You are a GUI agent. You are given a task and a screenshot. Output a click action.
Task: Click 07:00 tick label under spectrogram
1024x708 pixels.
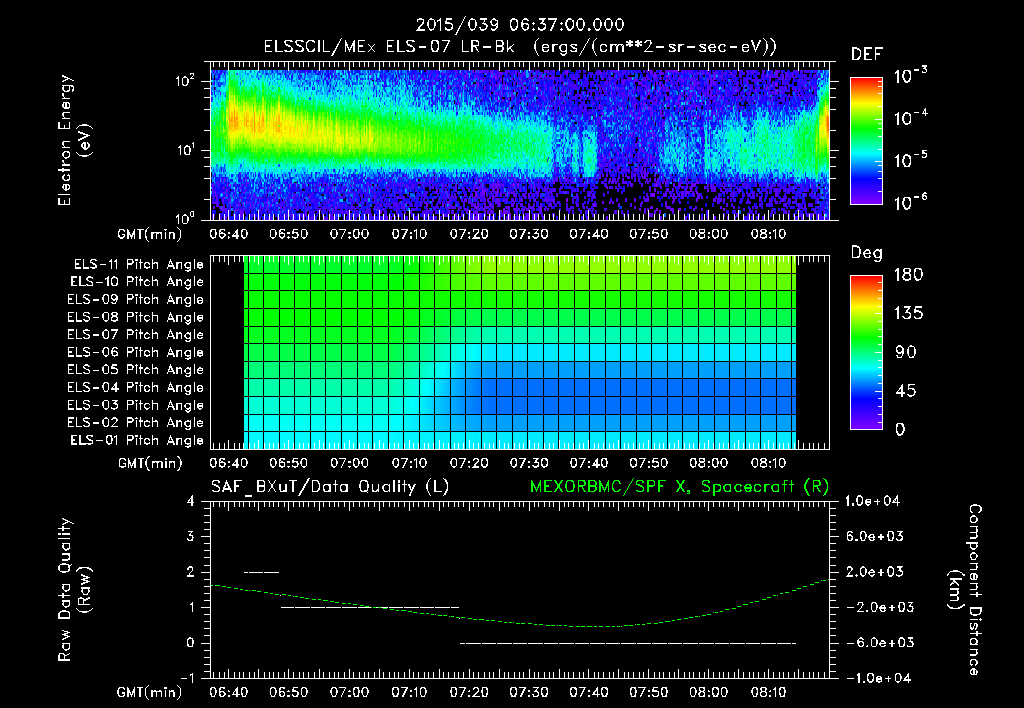click(x=349, y=234)
